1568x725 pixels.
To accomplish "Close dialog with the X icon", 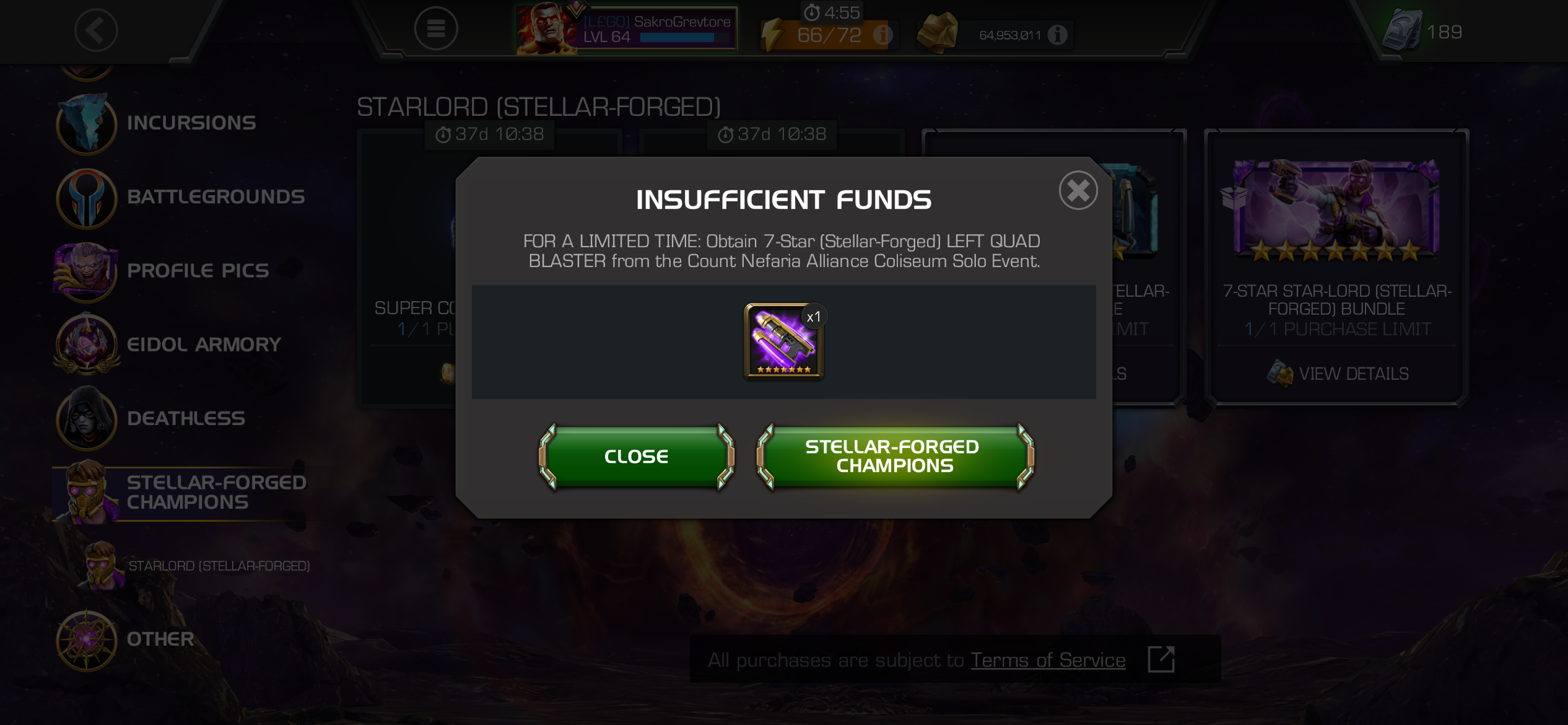I will 1078,191.
